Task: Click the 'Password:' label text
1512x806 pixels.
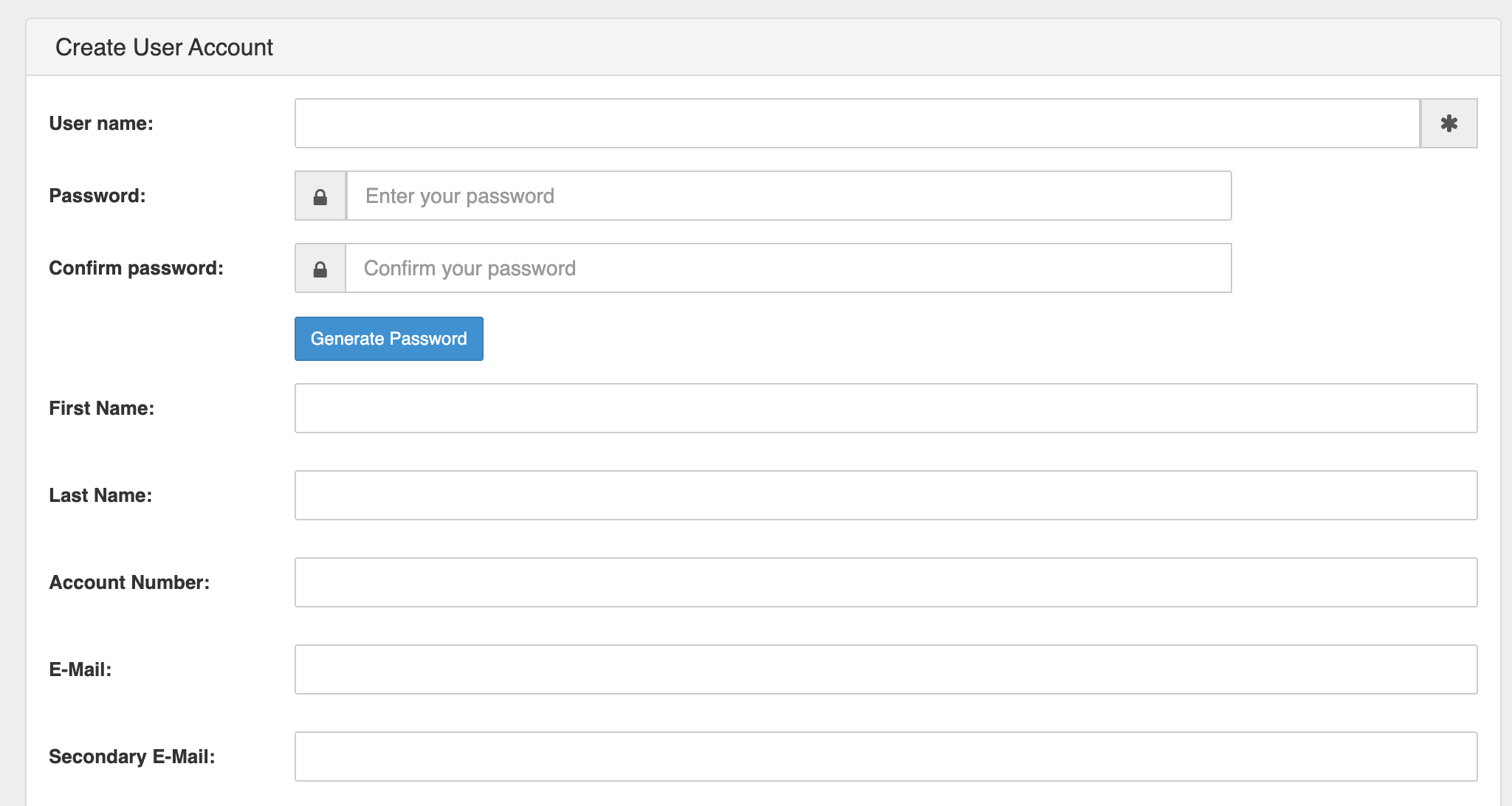Action: pos(97,196)
